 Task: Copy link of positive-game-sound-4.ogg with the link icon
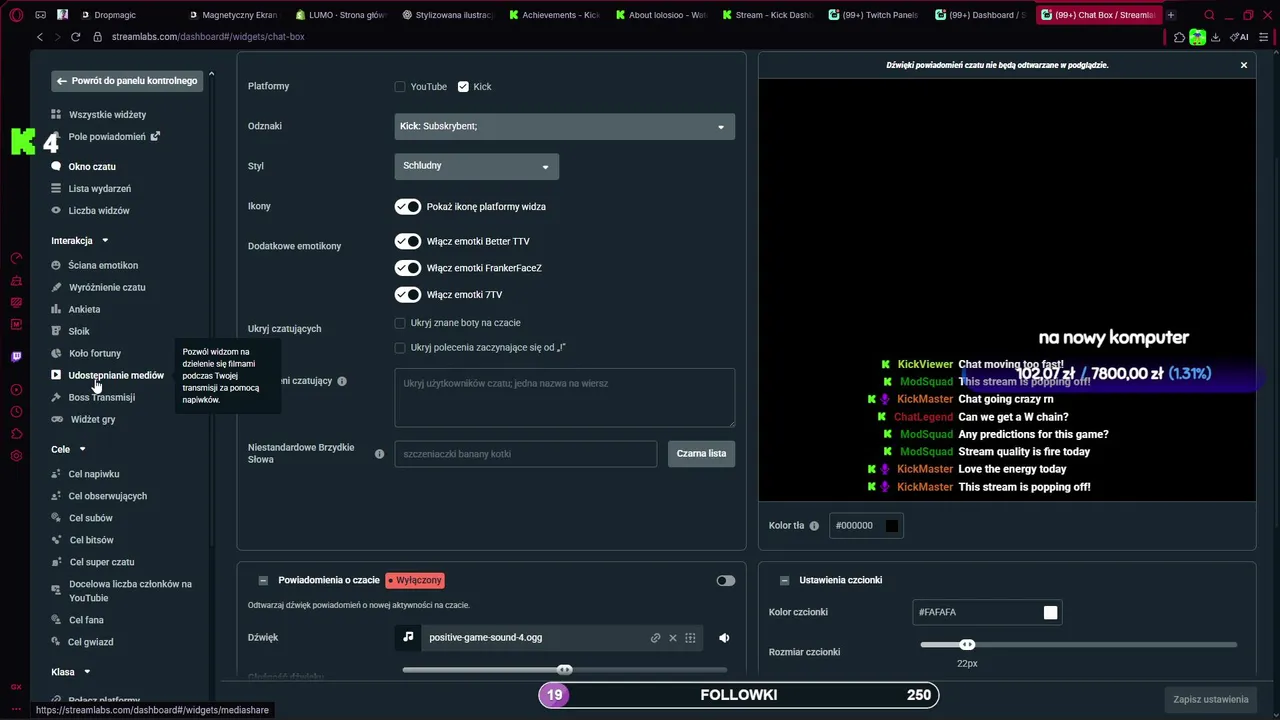655,638
